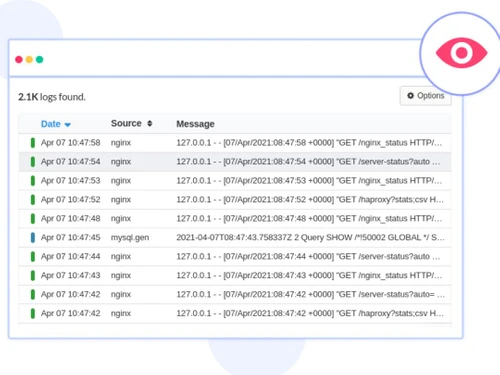Open the 08:47:58 nginx_status message
The width and height of the screenshot is (500, 375).
click(309, 143)
